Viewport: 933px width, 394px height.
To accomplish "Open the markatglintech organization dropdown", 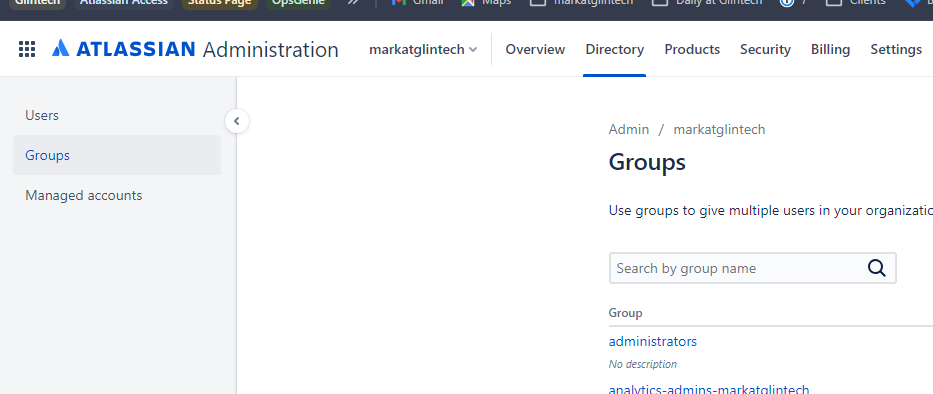I will 423,49.
